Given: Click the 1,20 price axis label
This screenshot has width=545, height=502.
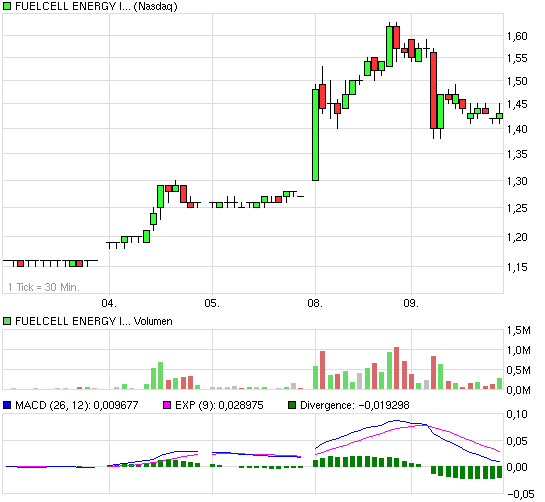Looking at the screenshot, I should pyautogui.click(x=517, y=237).
